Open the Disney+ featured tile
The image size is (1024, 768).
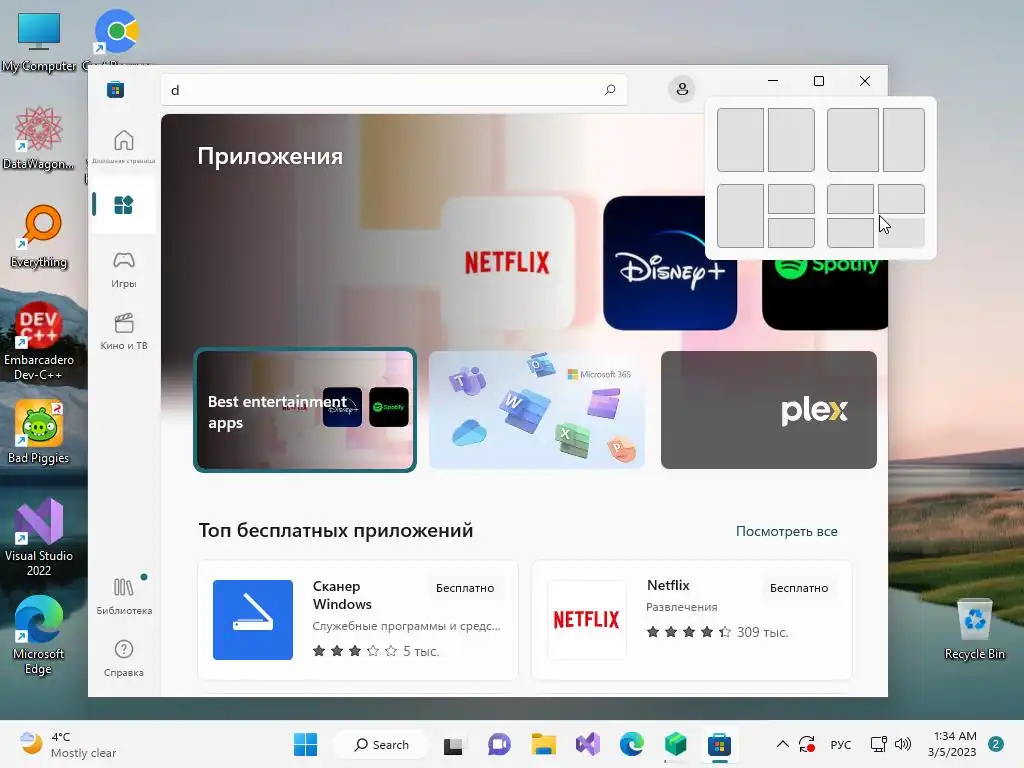(670, 263)
